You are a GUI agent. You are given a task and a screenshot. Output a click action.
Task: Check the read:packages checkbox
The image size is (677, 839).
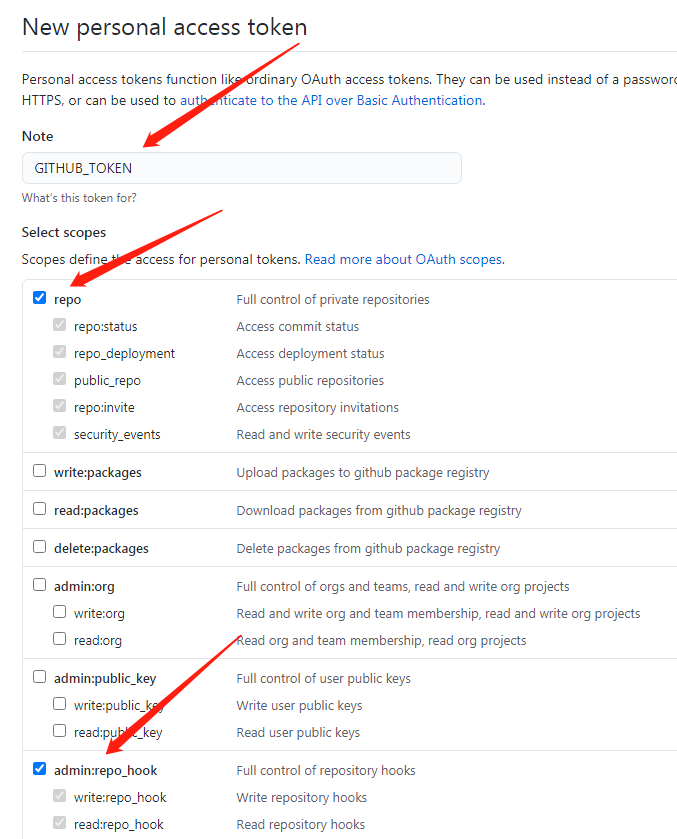40,509
